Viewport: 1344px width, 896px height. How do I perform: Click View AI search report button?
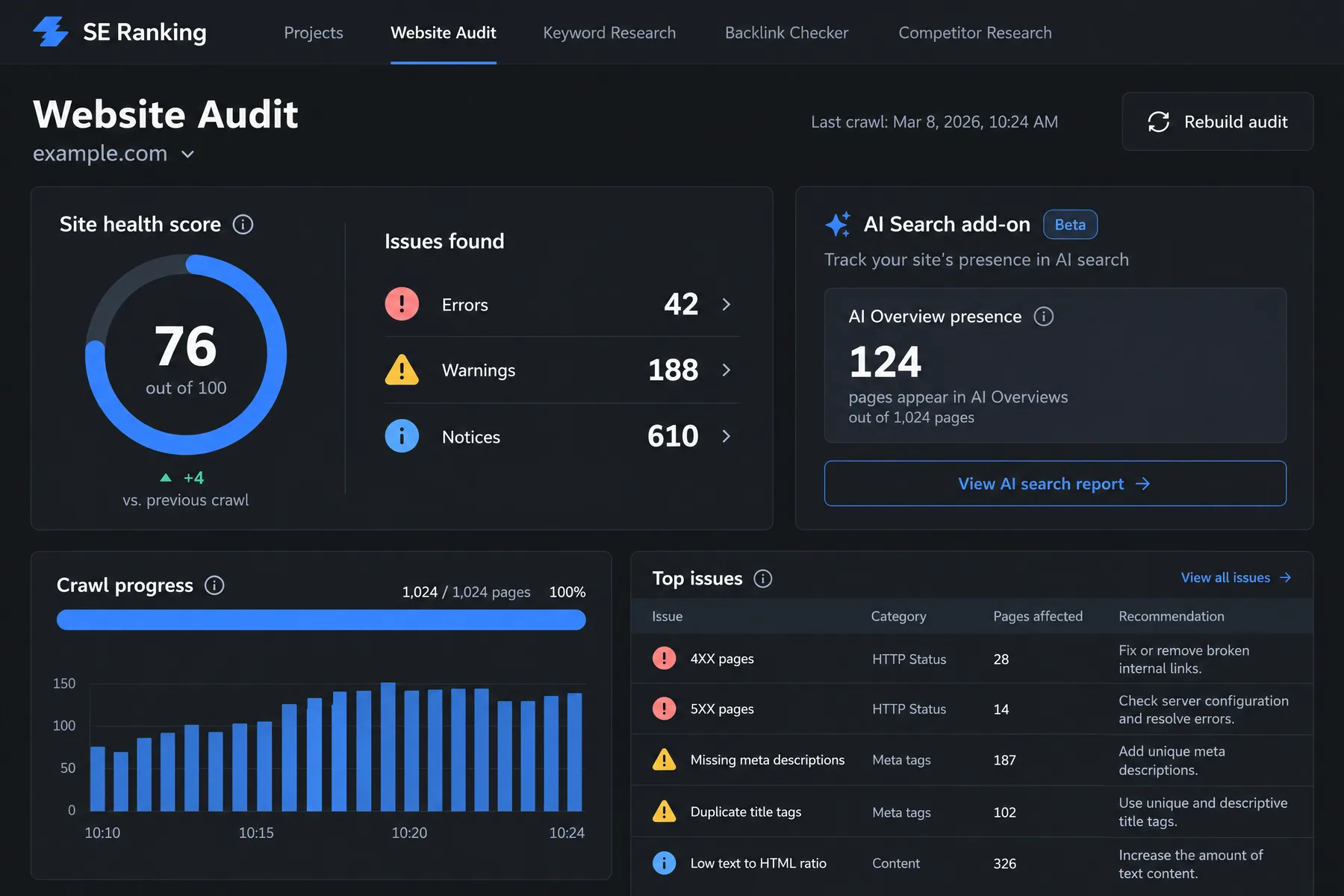1055,484
